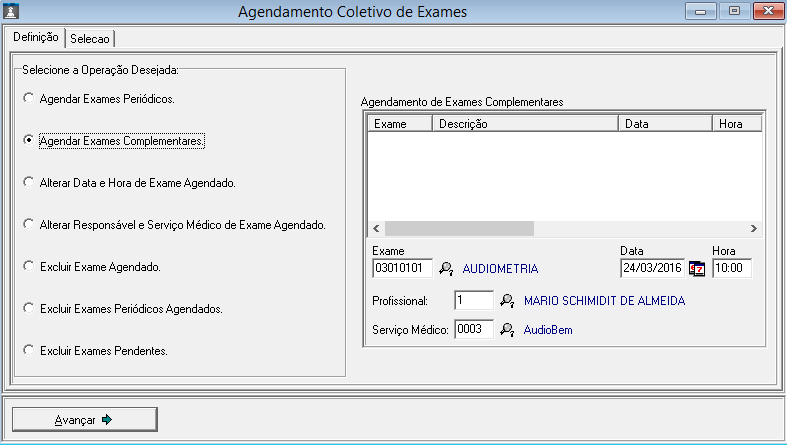
Task: Focus the Hora field 10:00
Action: (x=732, y=268)
